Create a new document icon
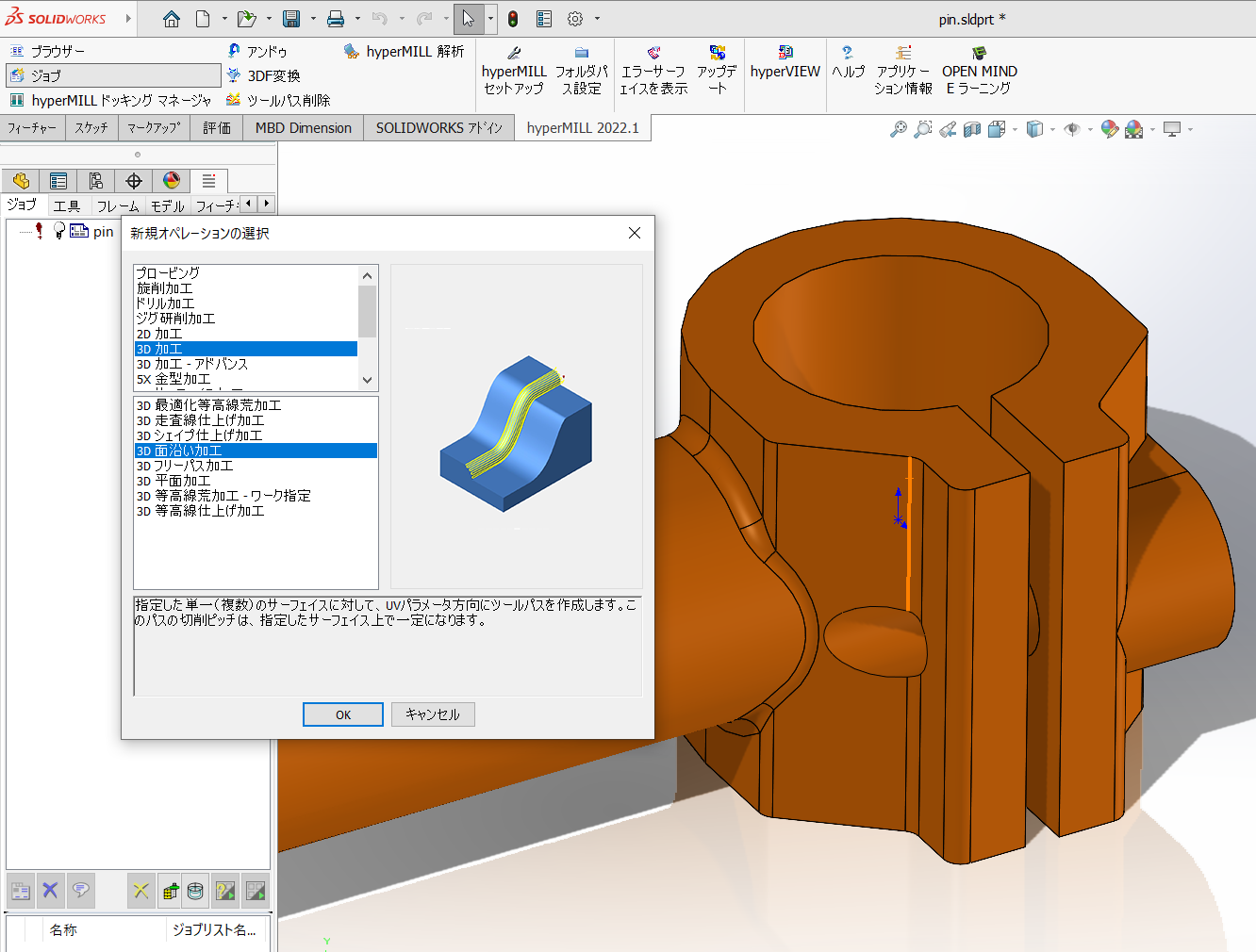 [203, 19]
